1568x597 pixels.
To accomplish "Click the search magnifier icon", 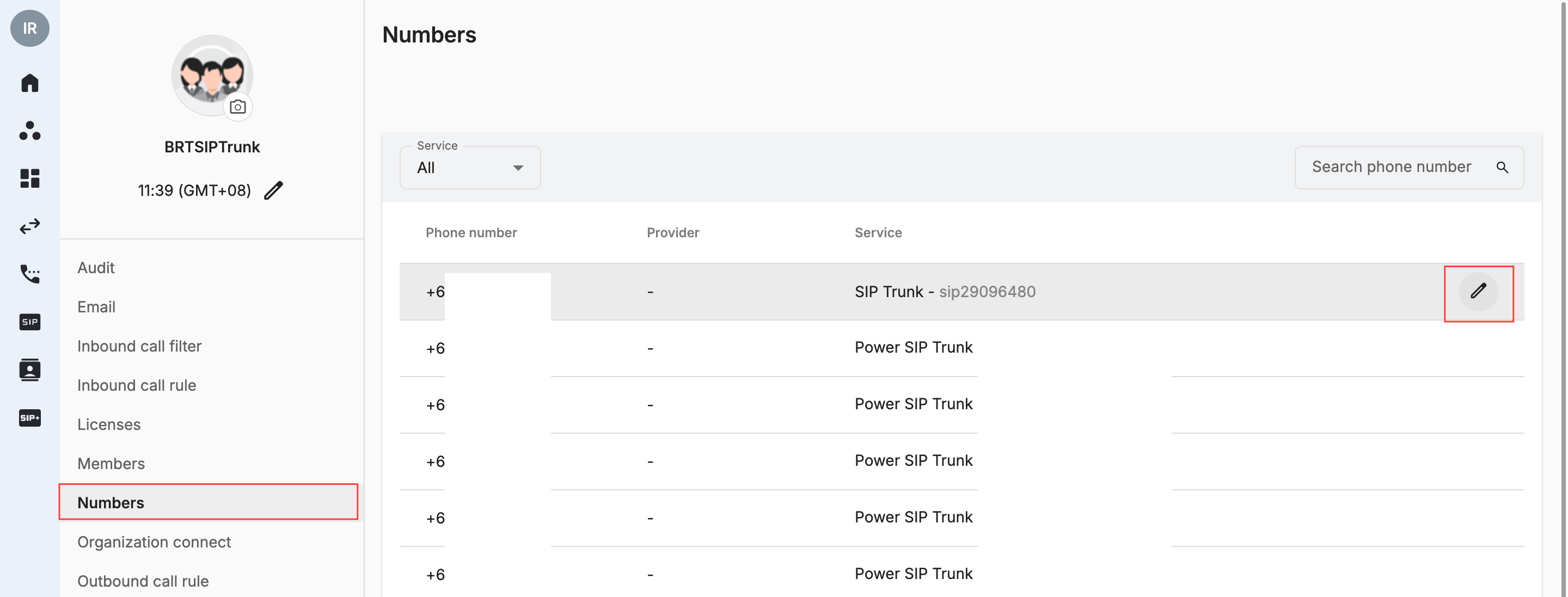I will [x=1502, y=168].
